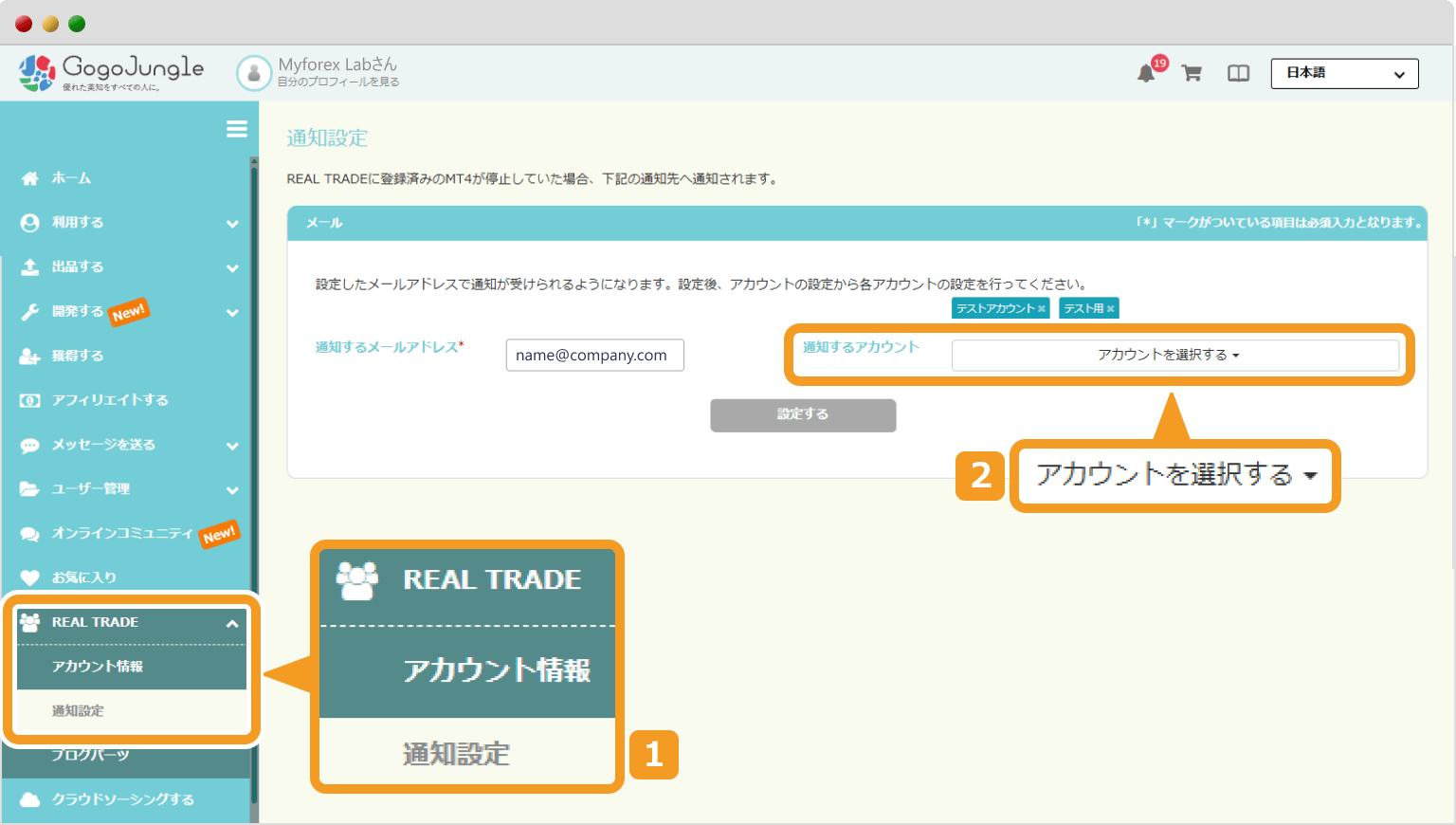This screenshot has width=1456, height=825.
Task: Click the GogoJungle home icon
Action: point(36,72)
